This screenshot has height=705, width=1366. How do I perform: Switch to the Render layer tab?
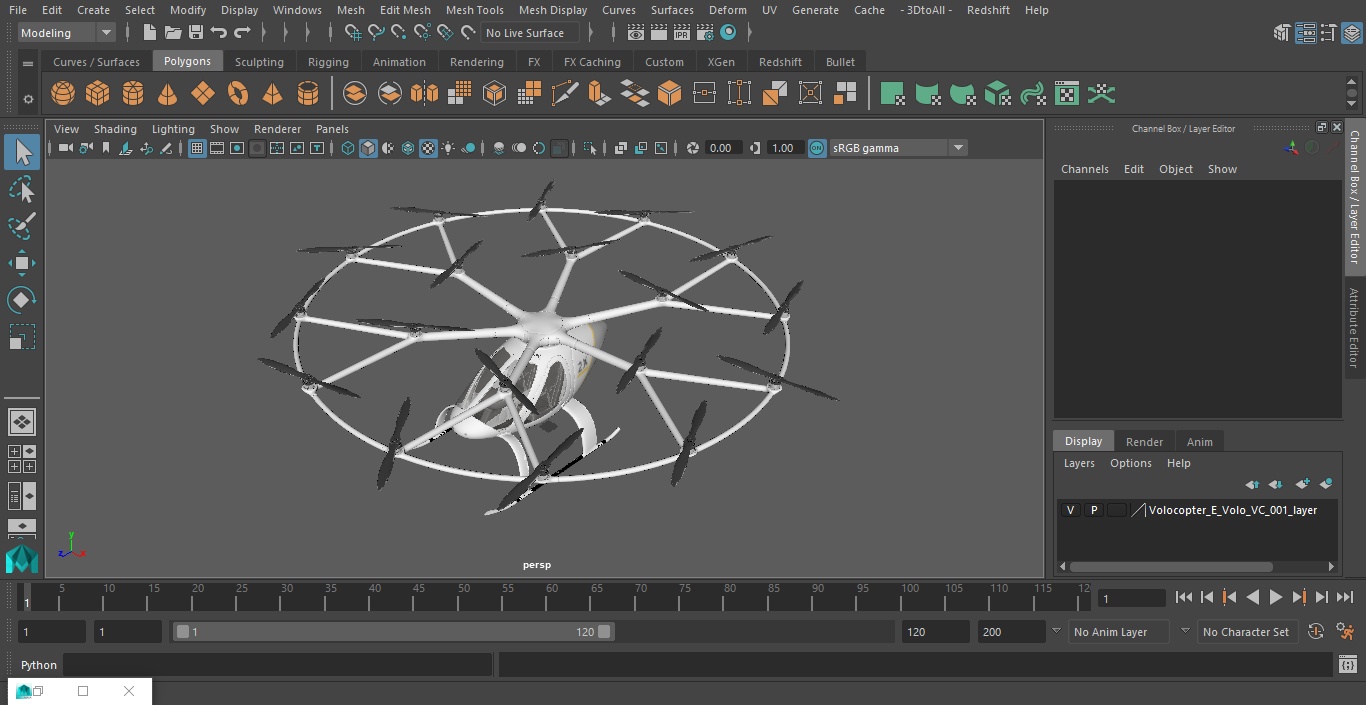1144,442
